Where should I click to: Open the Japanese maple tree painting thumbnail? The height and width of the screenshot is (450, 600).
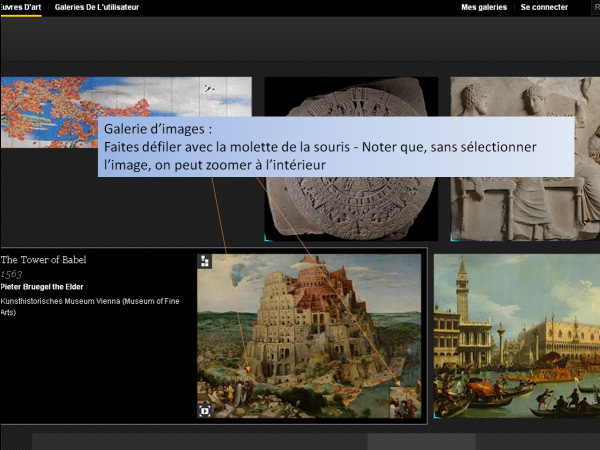pos(126,112)
